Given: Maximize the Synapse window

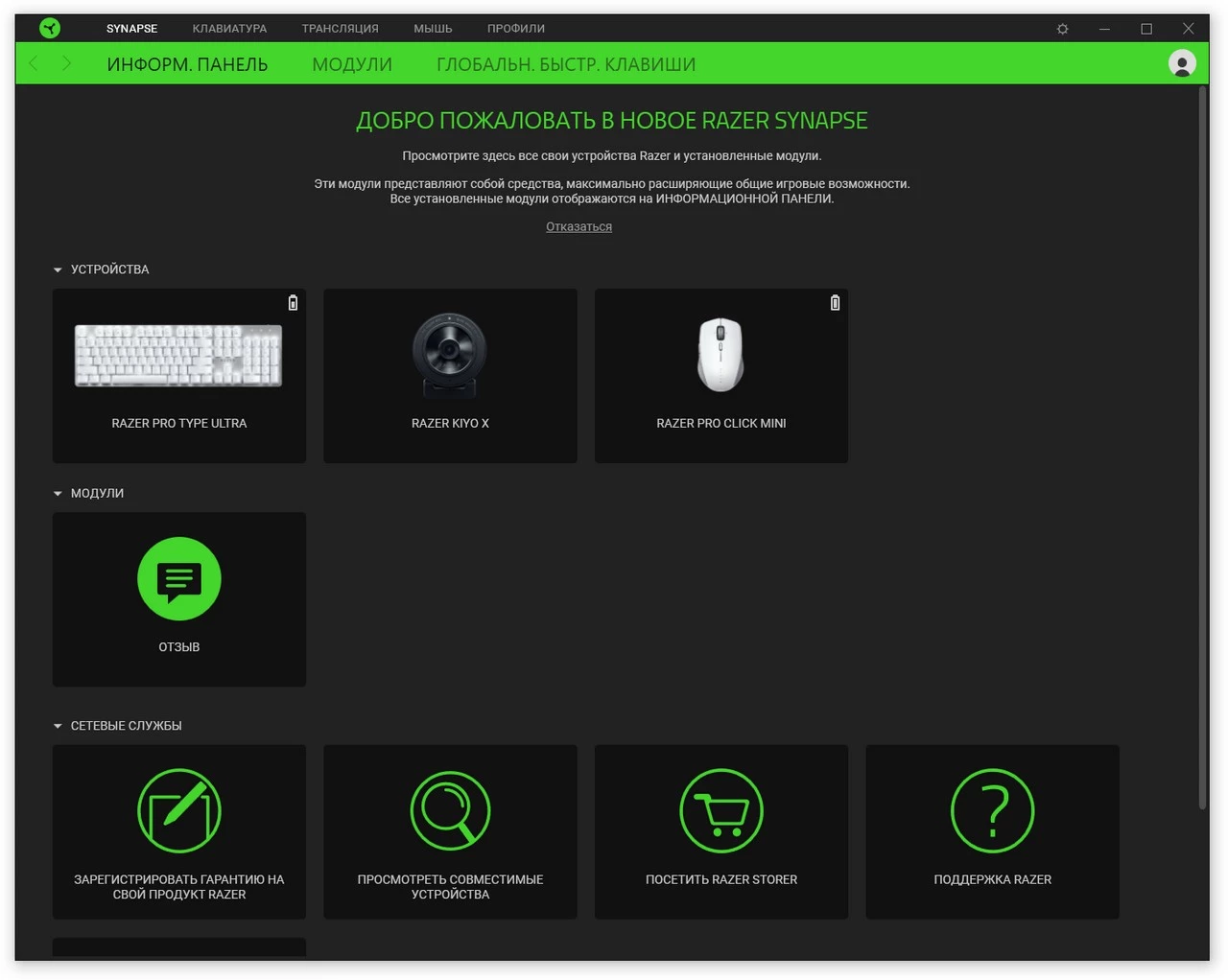Looking at the screenshot, I should [x=1145, y=29].
